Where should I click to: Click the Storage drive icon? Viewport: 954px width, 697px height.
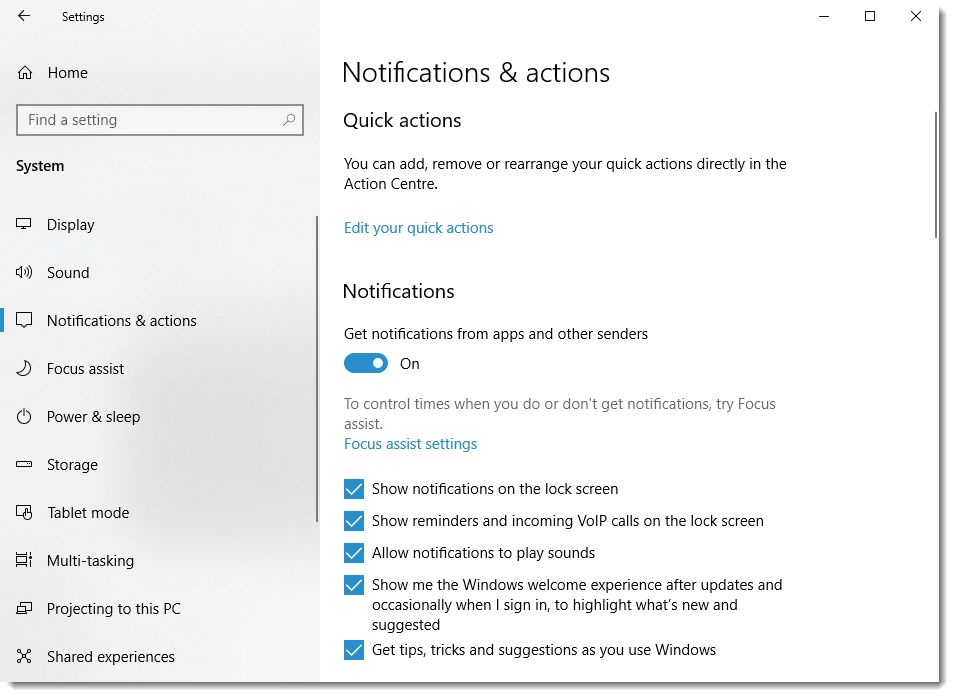coord(23,464)
